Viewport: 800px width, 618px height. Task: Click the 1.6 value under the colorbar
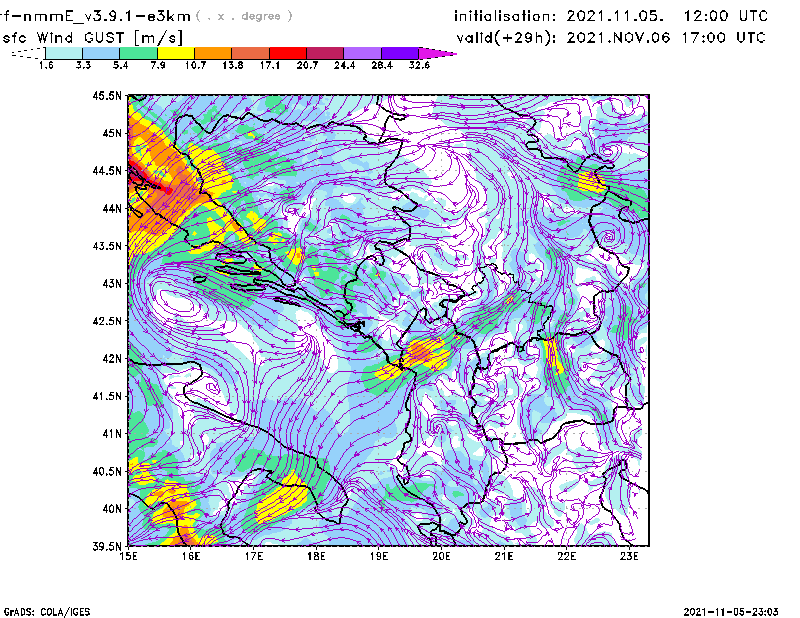tap(46, 65)
